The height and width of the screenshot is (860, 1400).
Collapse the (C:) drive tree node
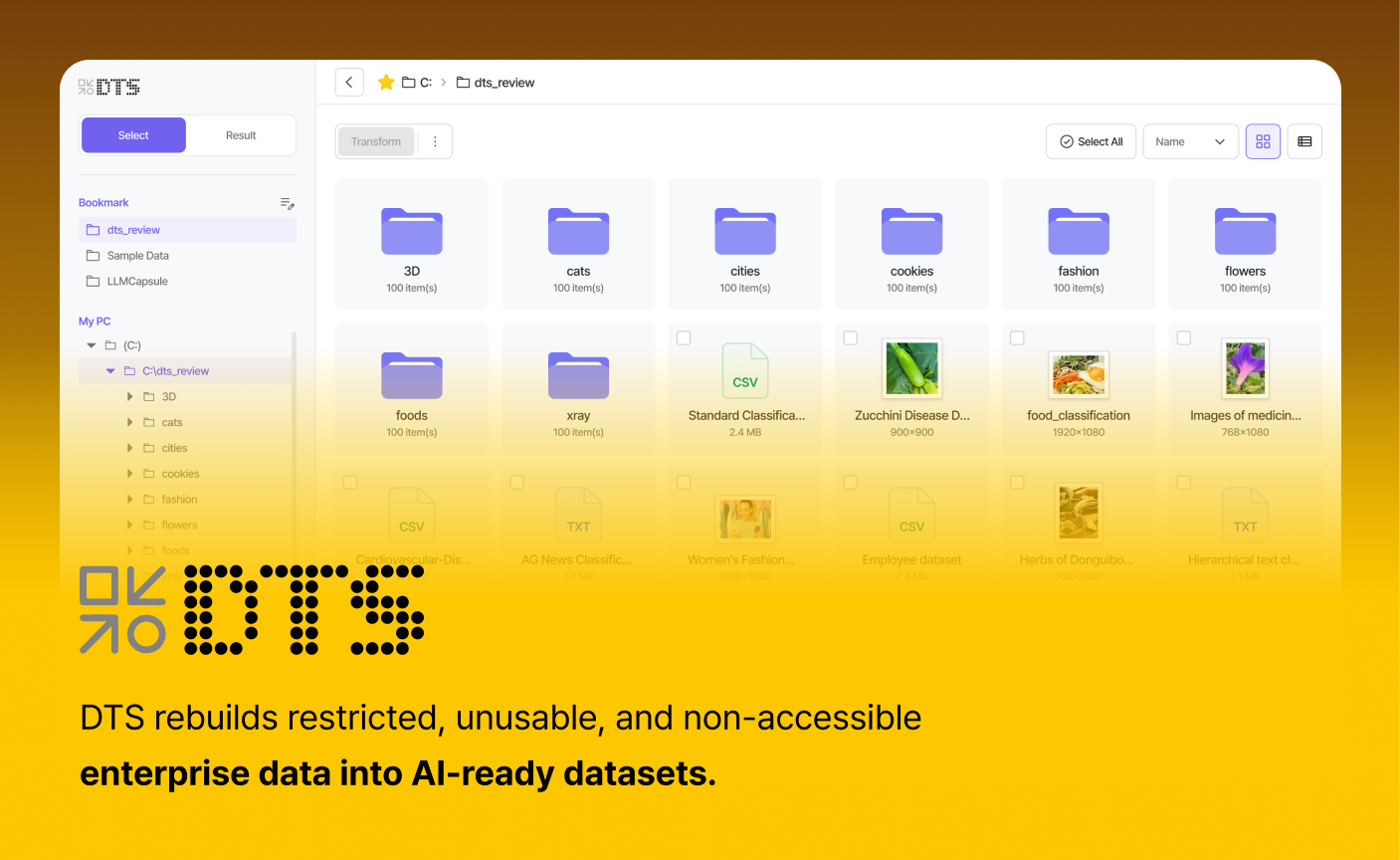click(92, 345)
